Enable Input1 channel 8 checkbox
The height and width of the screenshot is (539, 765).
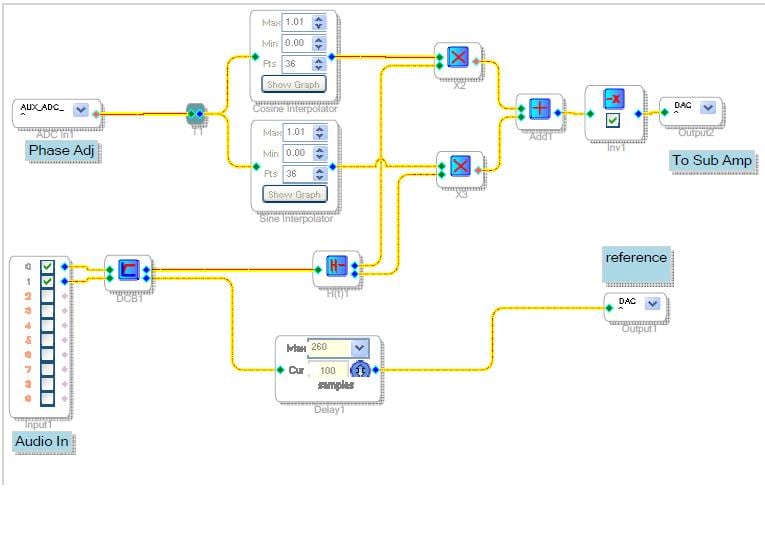[x=47, y=384]
